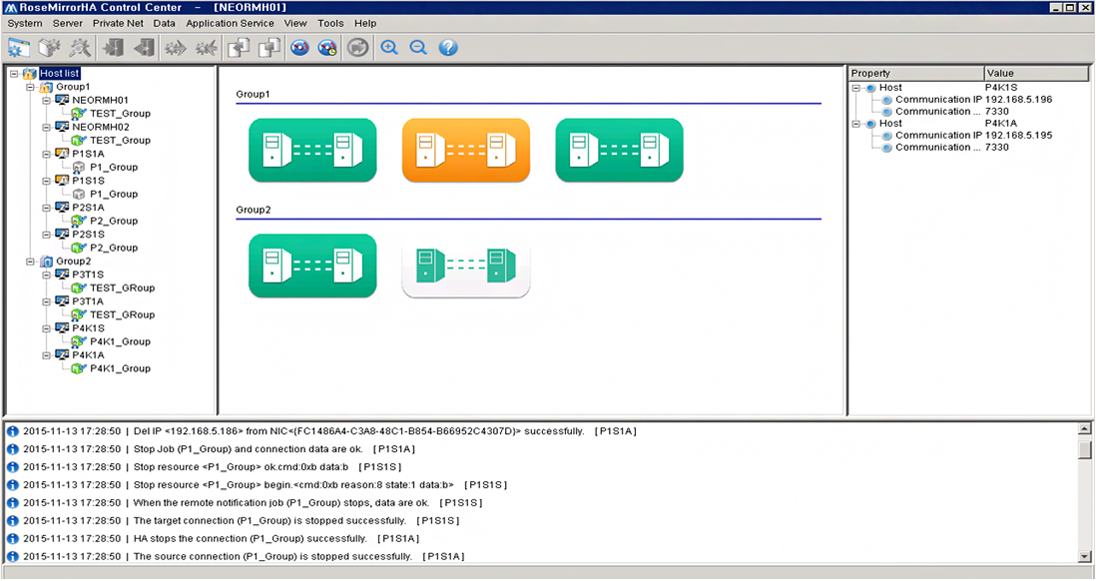The width and height of the screenshot is (1096, 581).
Task: Collapse the Group1 tree node
Action: 30,87
